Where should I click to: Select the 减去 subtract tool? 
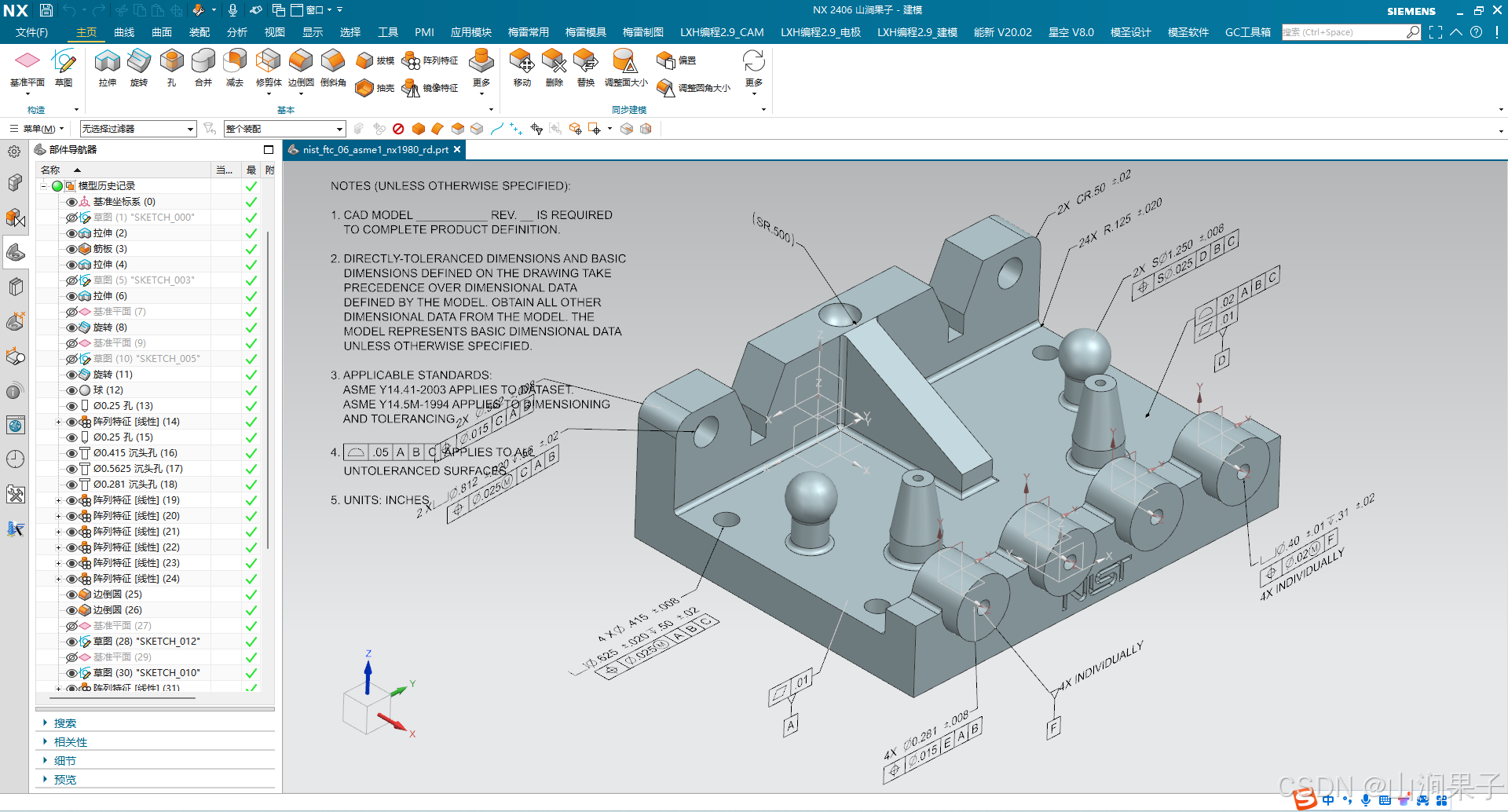(235, 68)
